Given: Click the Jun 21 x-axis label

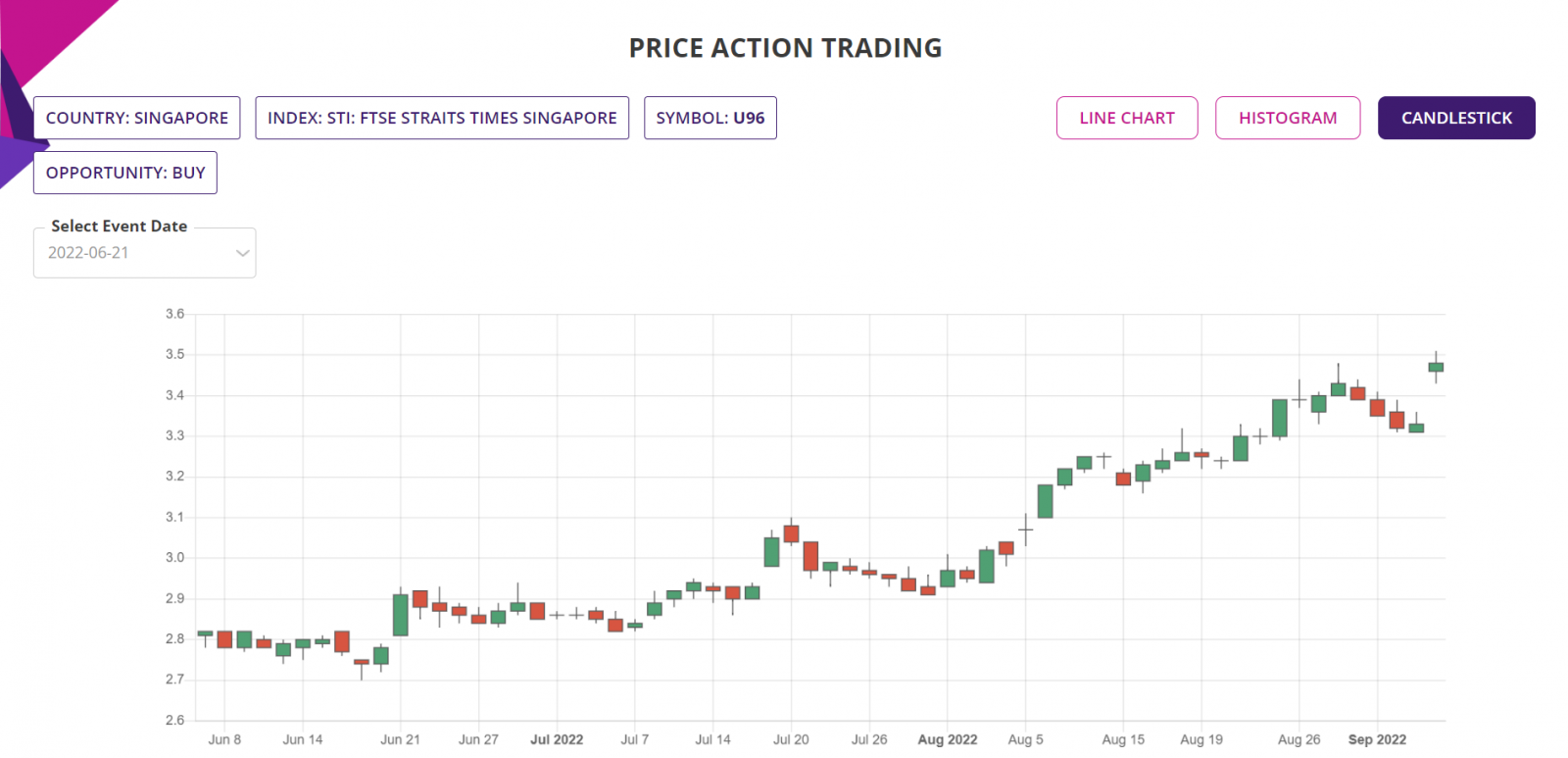Looking at the screenshot, I should pos(400,739).
